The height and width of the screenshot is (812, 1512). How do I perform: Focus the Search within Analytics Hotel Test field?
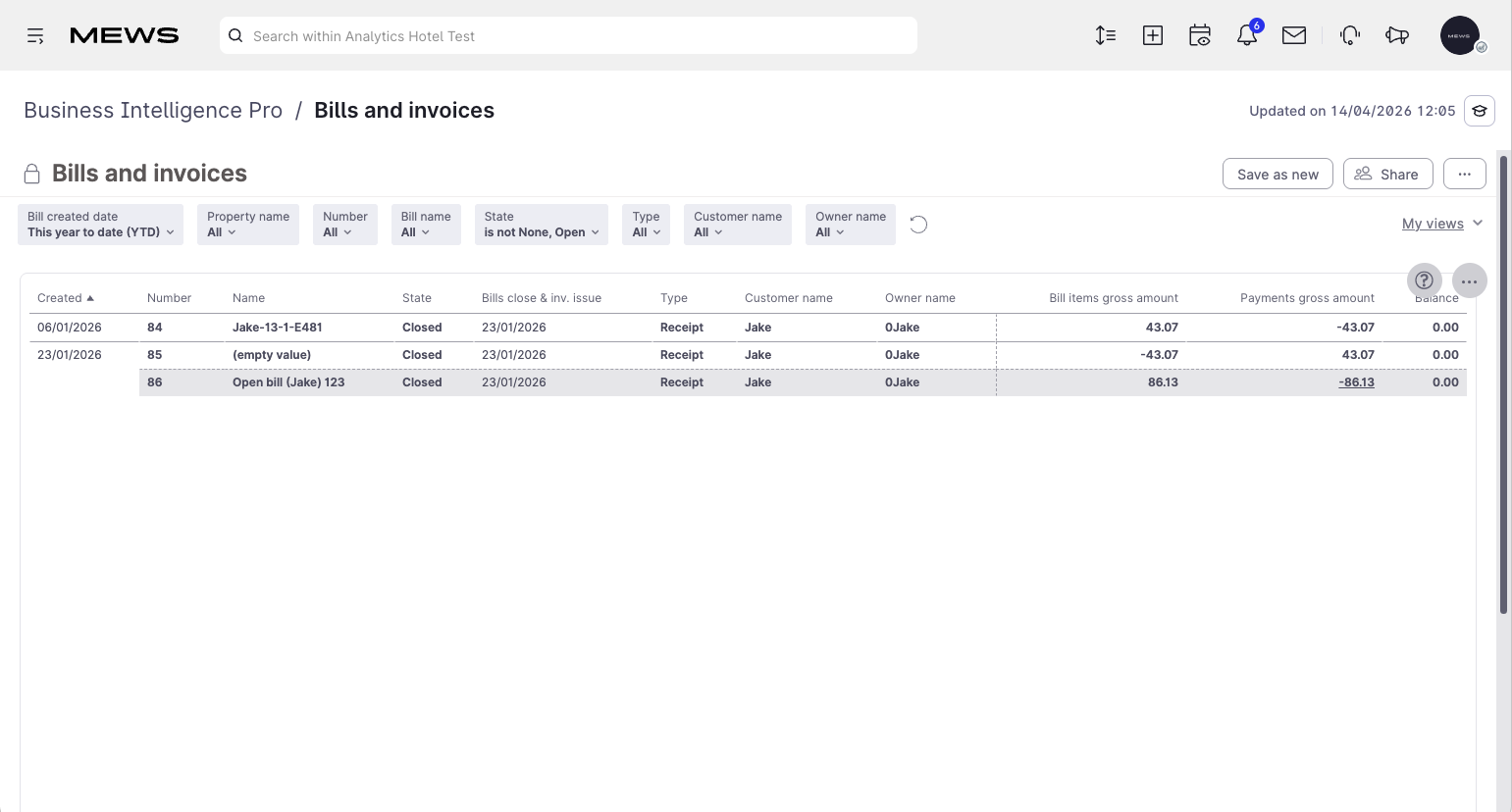pyautogui.click(x=568, y=36)
